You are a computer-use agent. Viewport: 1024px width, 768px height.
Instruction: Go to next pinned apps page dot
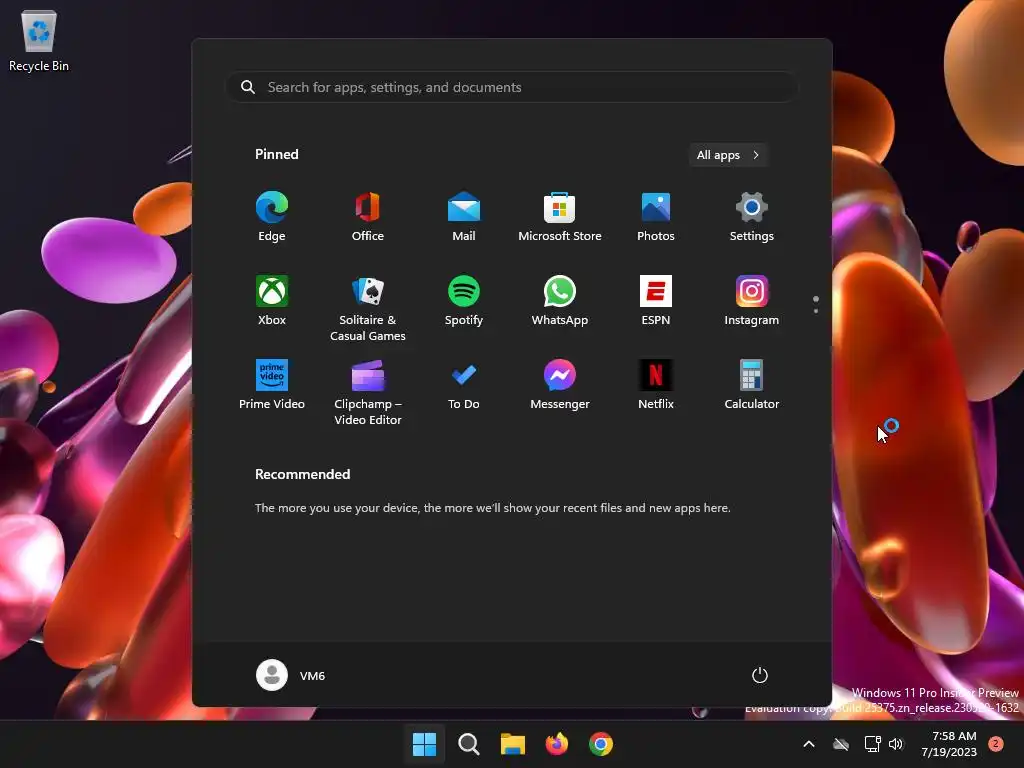pyautogui.click(x=816, y=311)
